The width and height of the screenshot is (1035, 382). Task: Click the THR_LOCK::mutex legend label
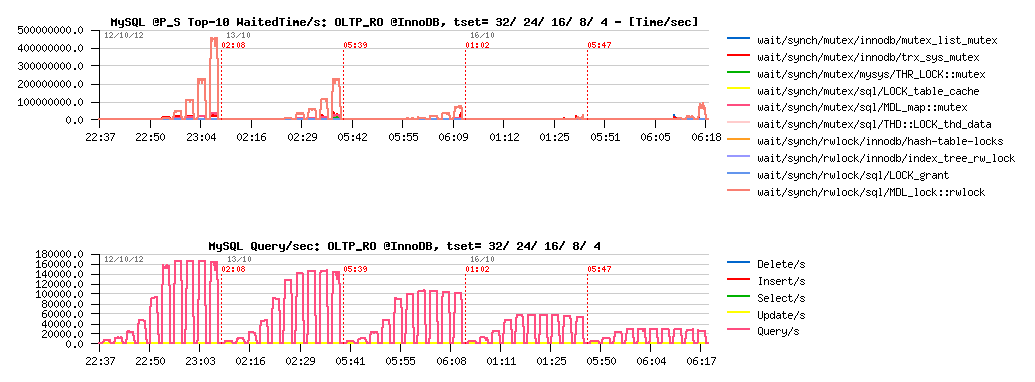[871, 74]
